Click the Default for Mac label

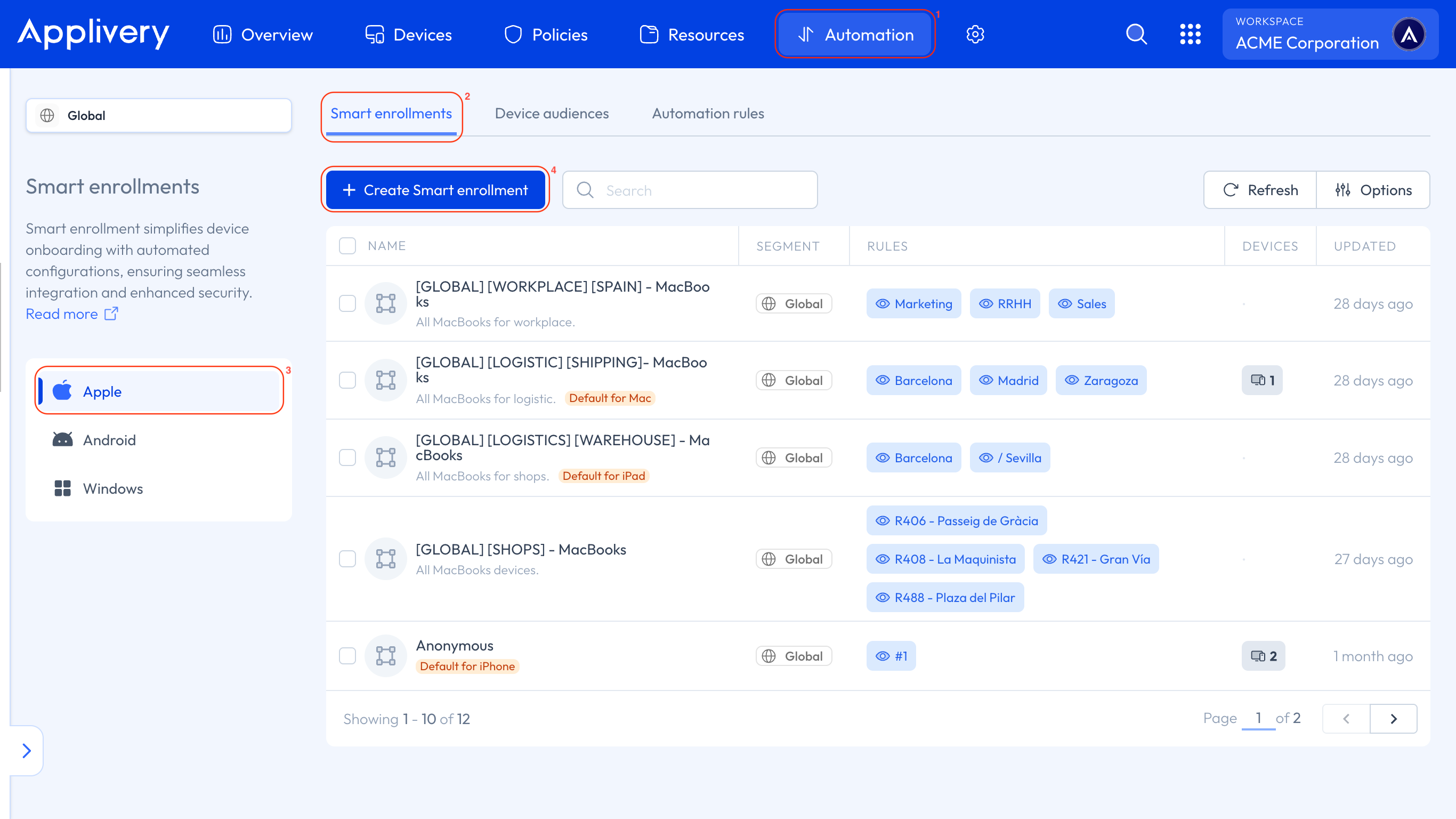pyautogui.click(x=610, y=398)
